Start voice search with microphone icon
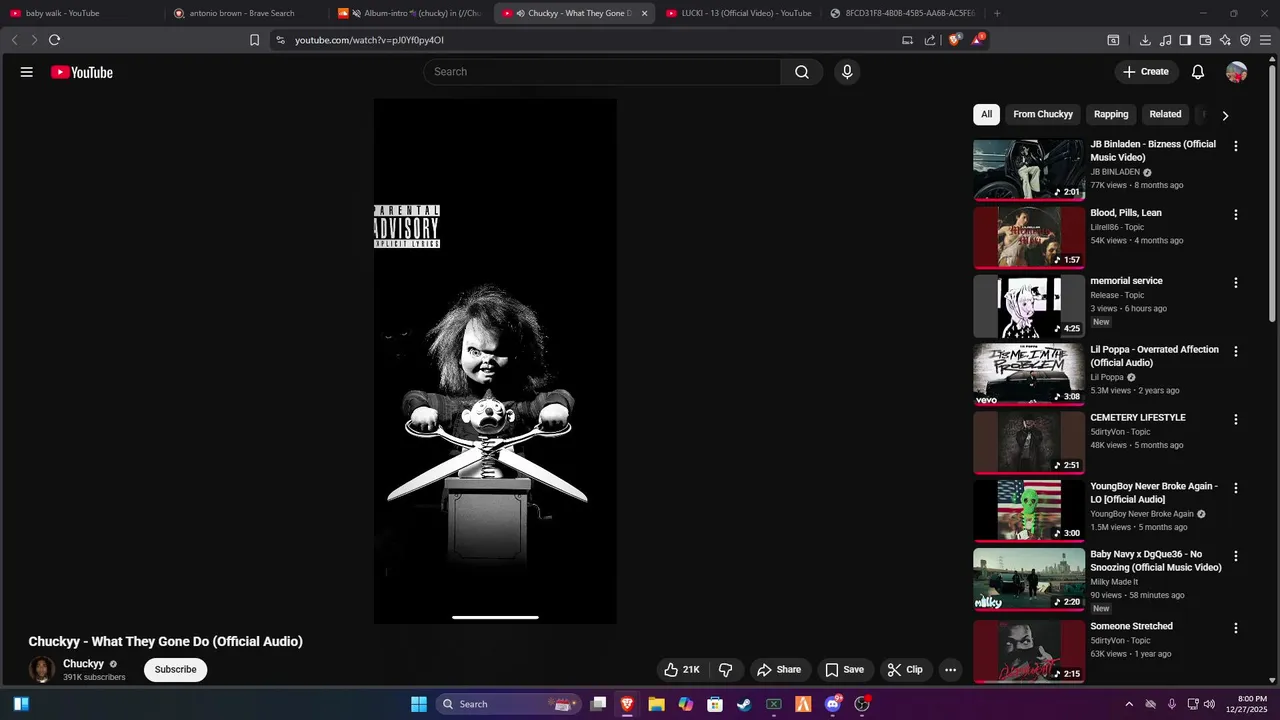Image resolution: width=1280 pixels, height=720 pixels. (x=847, y=72)
